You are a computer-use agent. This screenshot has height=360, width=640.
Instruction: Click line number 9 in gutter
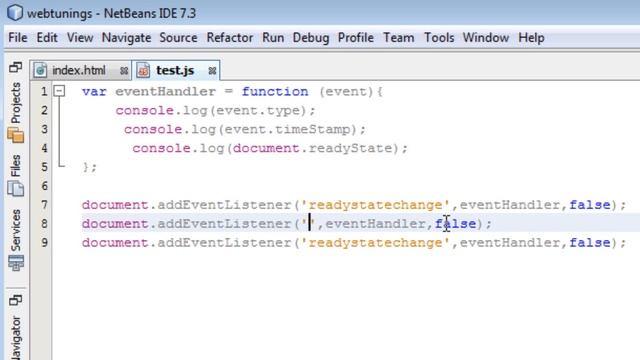44,243
